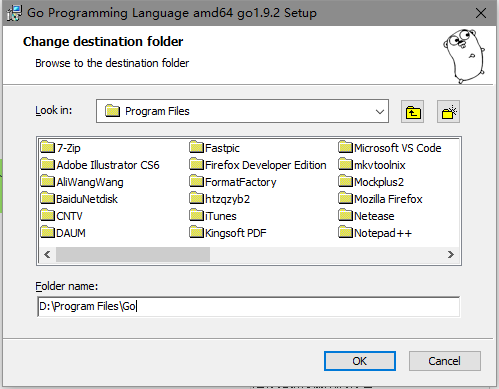Click the scrollbar left arrow
The height and width of the screenshot is (389, 499).
click(47, 255)
